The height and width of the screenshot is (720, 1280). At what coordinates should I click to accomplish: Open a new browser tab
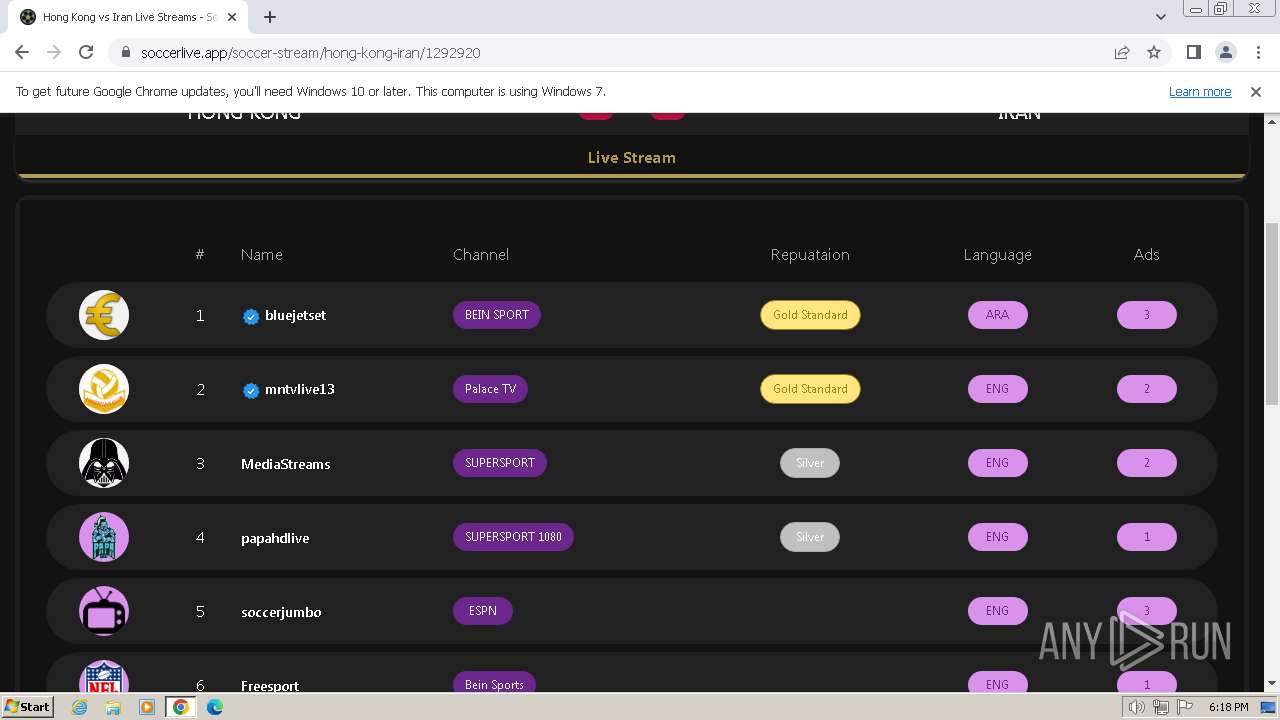pyautogui.click(x=270, y=17)
